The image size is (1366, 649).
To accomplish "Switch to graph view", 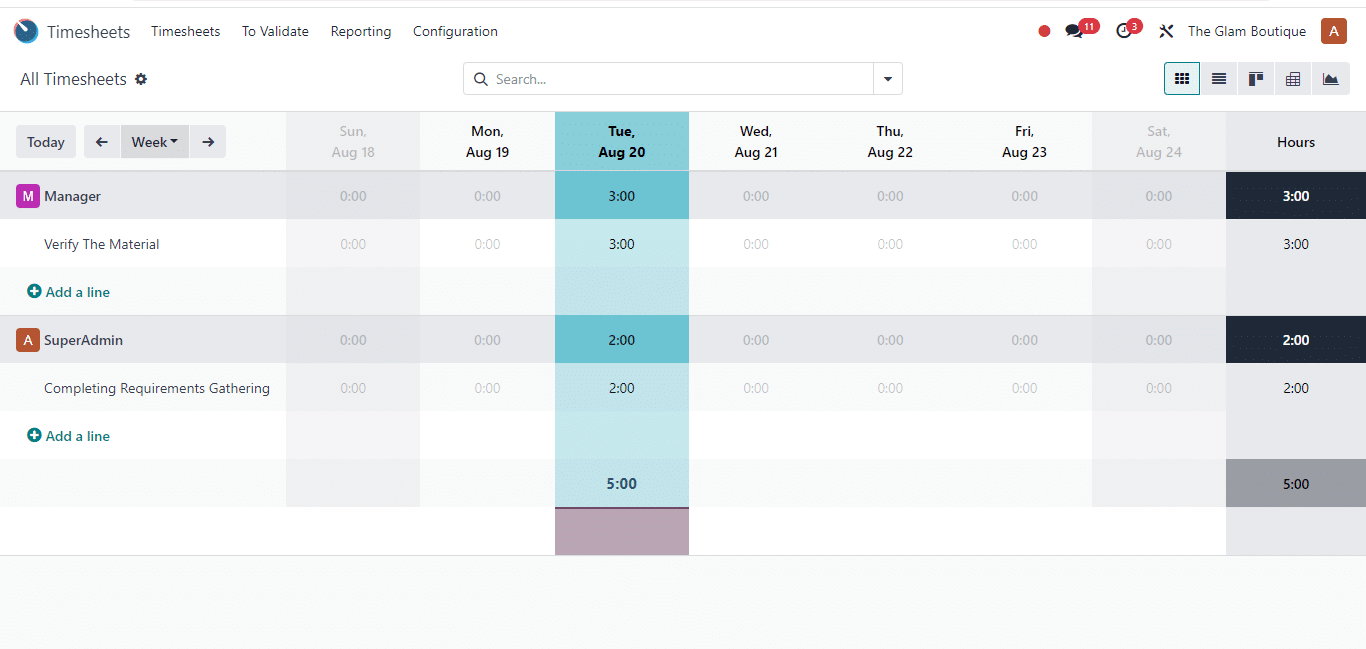I will (x=1330, y=79).
